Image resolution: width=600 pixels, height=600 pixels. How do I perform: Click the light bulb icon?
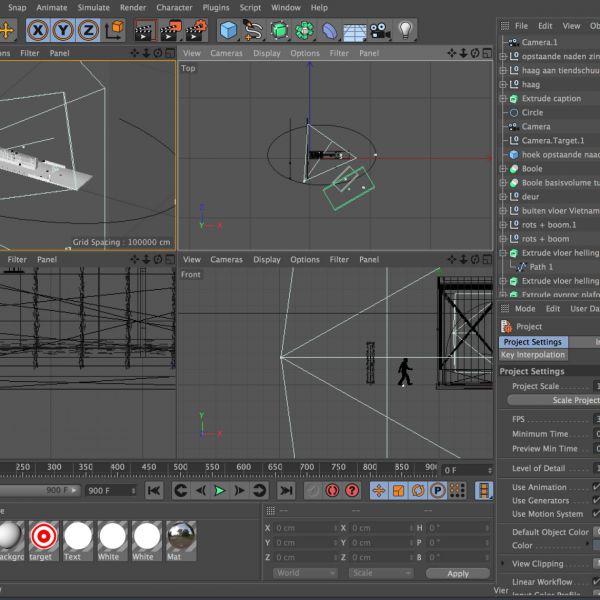pyautogui.click(x=405, y=30)
